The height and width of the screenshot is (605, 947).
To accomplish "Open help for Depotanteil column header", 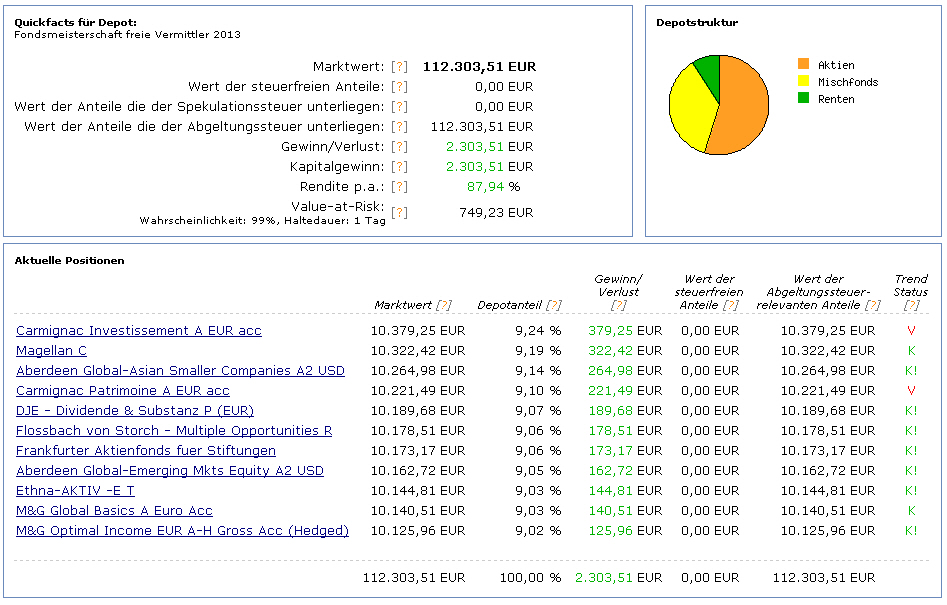I will (x=553, y=305).
